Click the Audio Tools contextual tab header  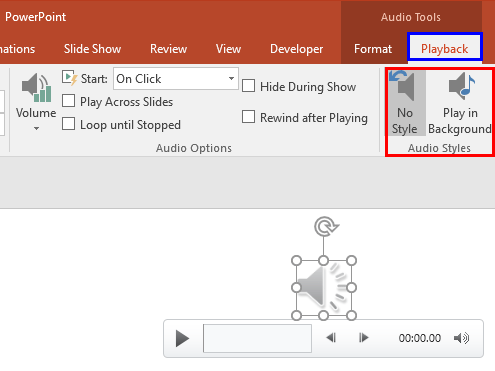411,17
